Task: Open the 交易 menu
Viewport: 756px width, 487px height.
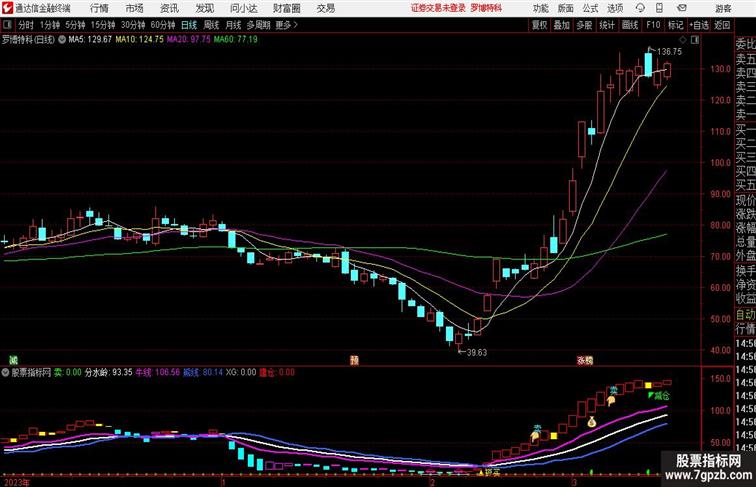Action: 325,8
